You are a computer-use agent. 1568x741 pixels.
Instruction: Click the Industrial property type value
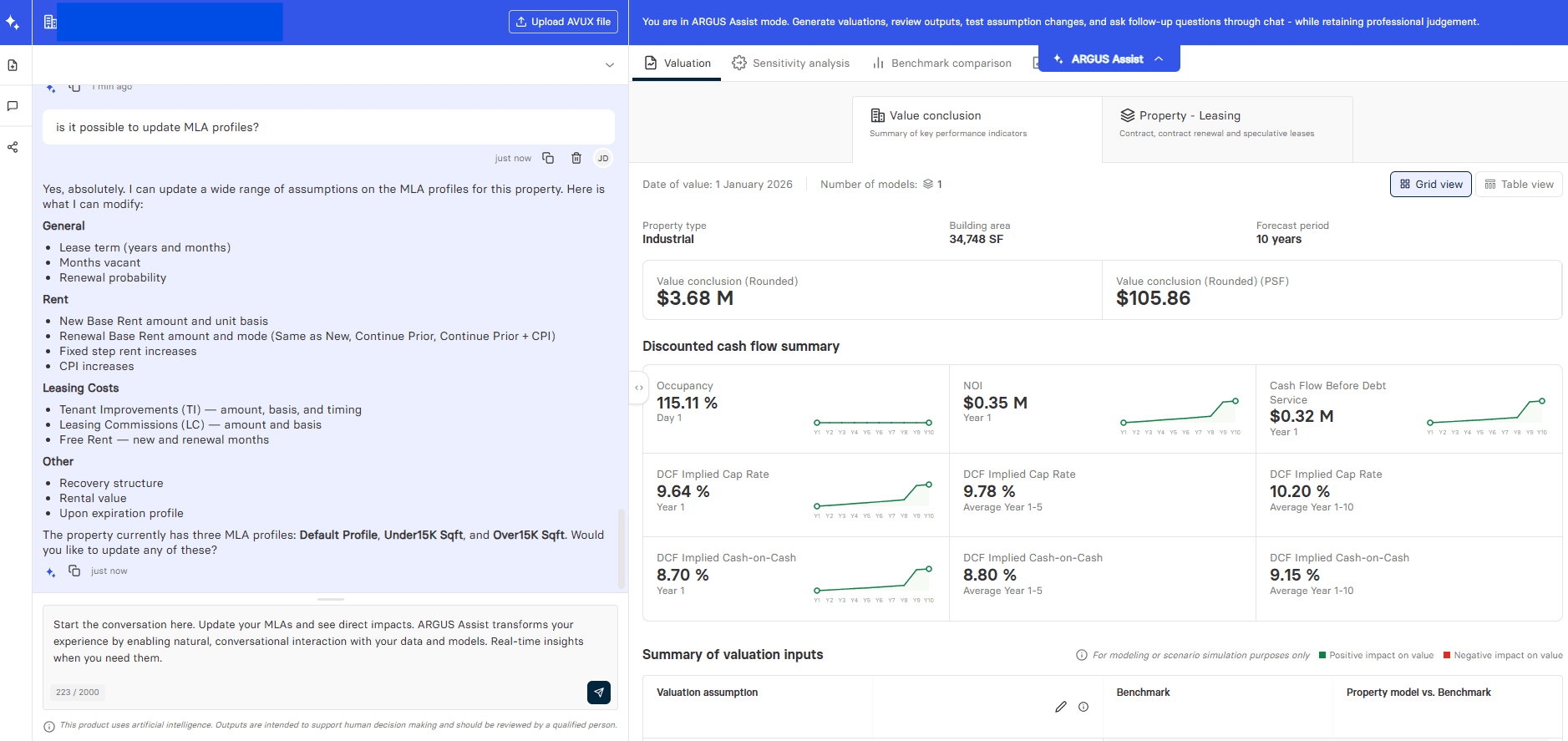click(667, 239)
